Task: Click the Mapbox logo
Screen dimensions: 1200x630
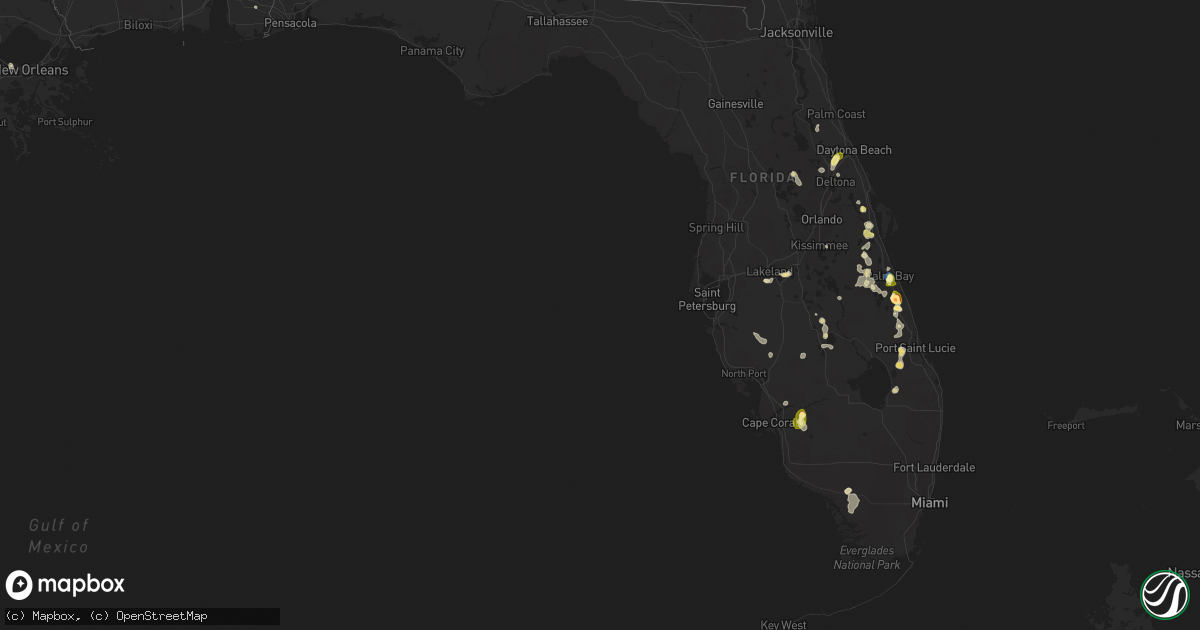Action: tap(65, 584)
